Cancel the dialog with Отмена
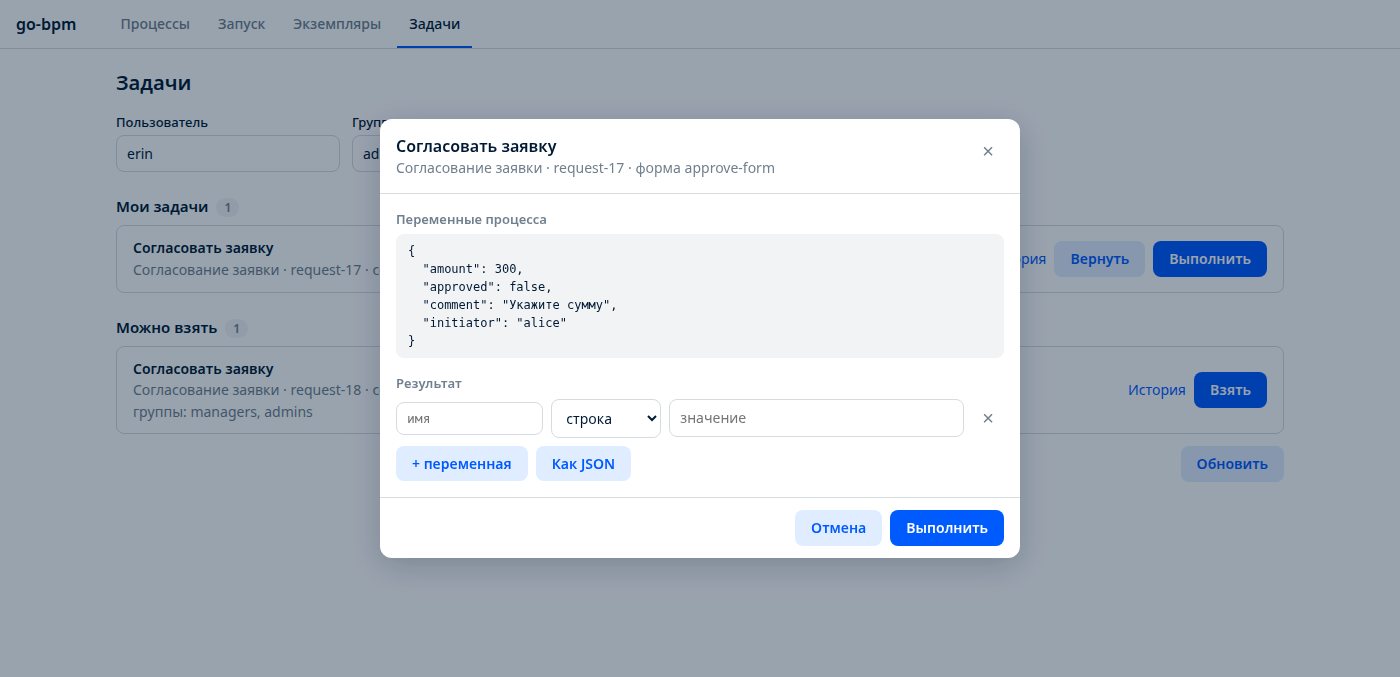The image size is (1400, 677). pyautogui.click(x=838, y=528)
